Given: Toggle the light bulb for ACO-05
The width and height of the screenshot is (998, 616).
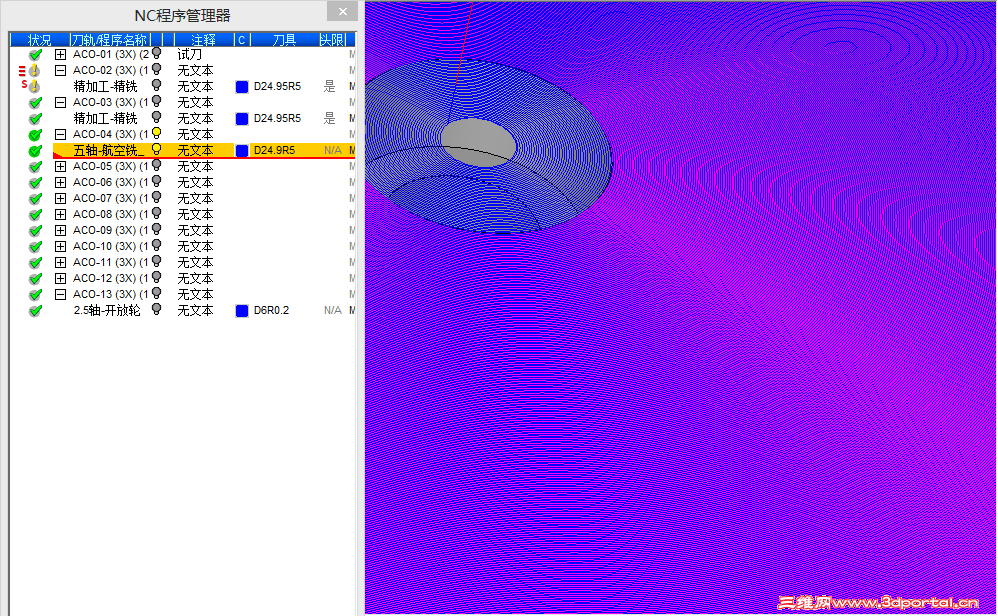Looking at the screenshot, I should [x=157, y=165].
